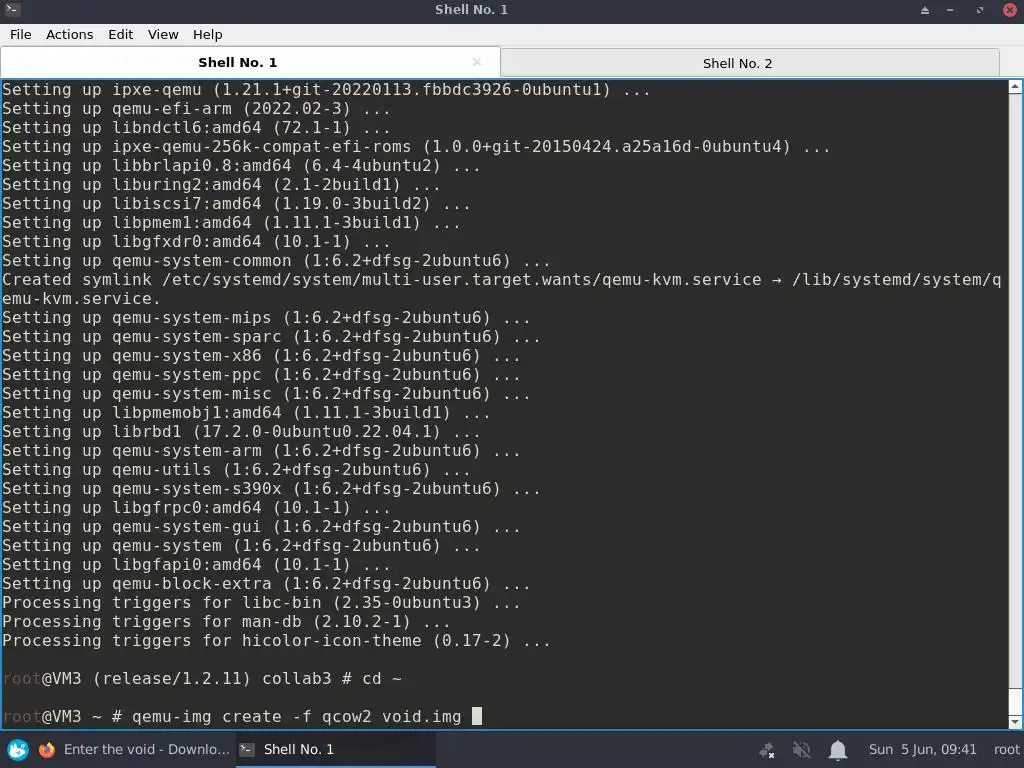Click the 'Setting up libiscsi7:amd64' line
This screenshot has width=1024, height=768.
pos(236,204)
